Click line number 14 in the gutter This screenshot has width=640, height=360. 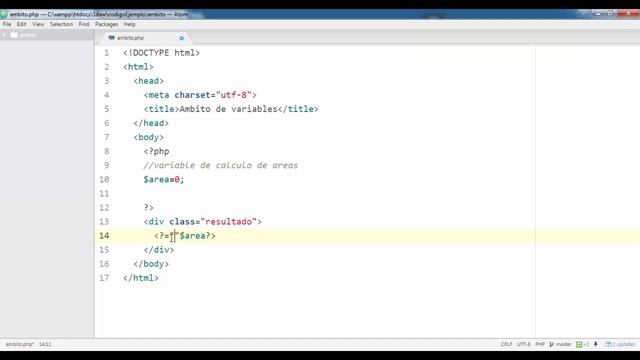[x=104, y=236]
